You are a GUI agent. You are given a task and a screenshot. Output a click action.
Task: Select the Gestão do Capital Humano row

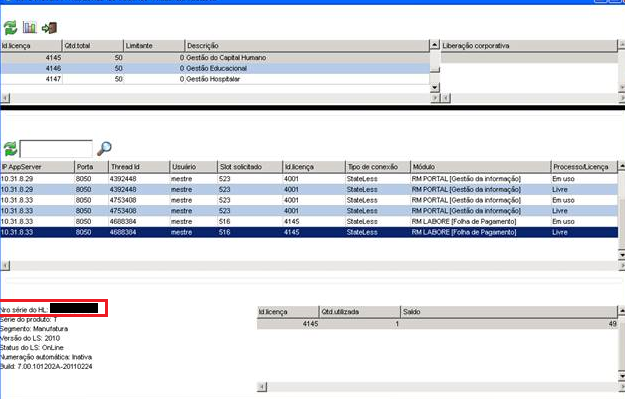(x=215, y=58)
